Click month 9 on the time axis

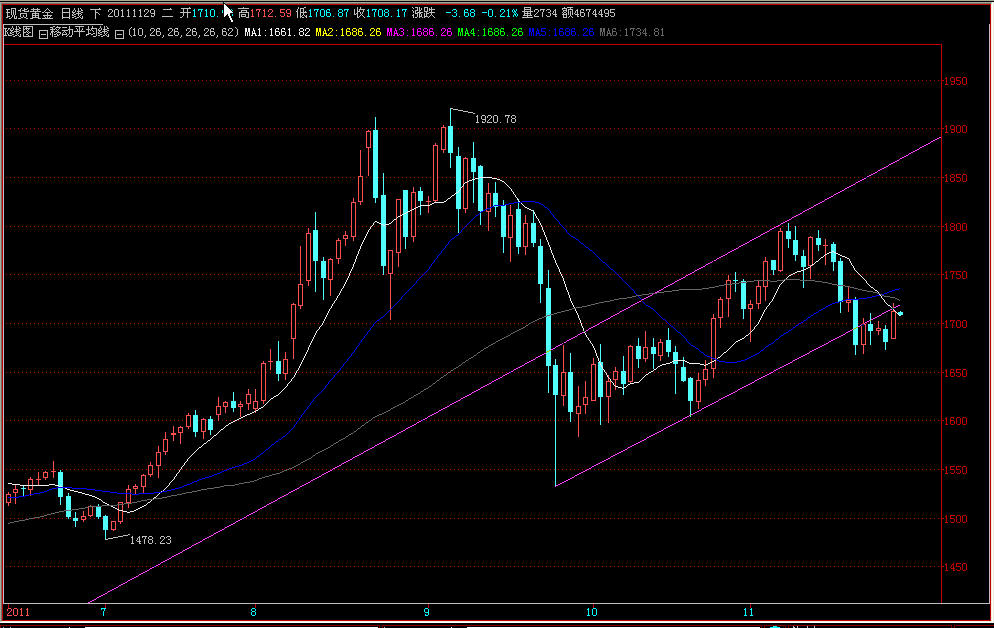point(427,612)
